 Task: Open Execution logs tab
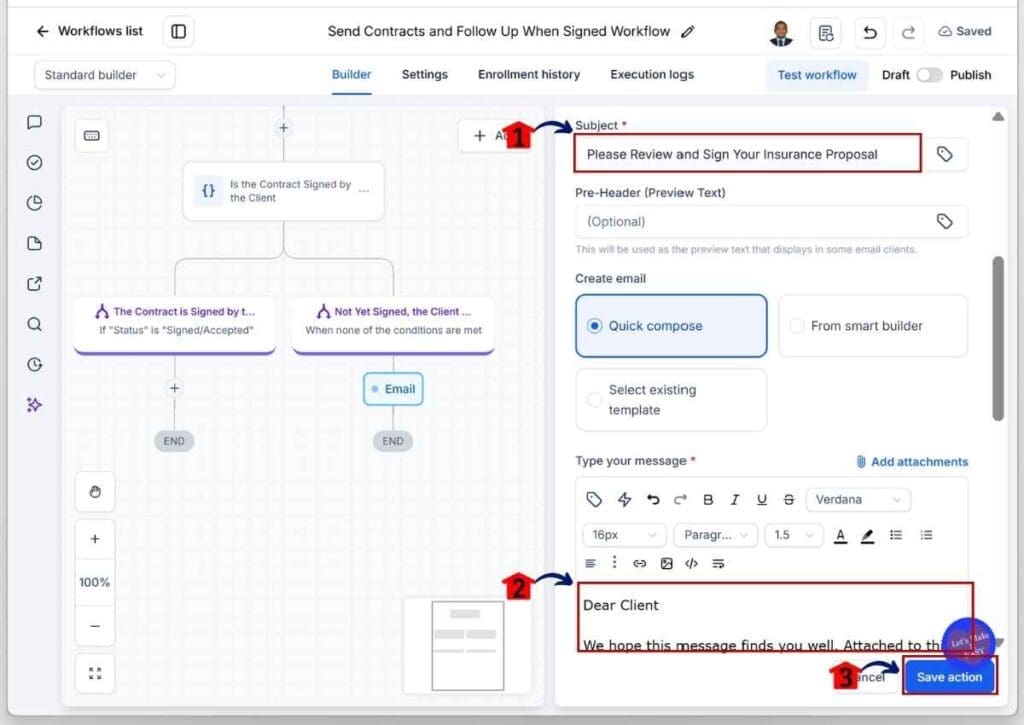click(x=652, y=74)
